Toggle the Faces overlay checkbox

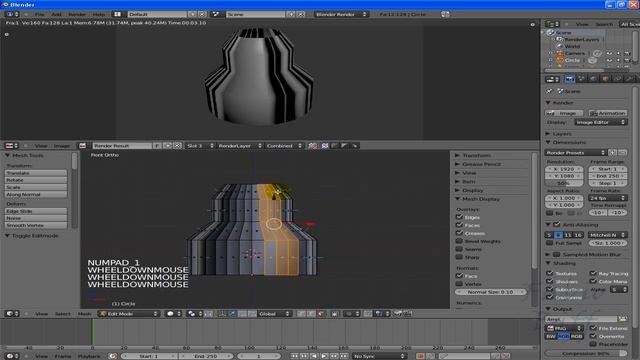(459, 225)
